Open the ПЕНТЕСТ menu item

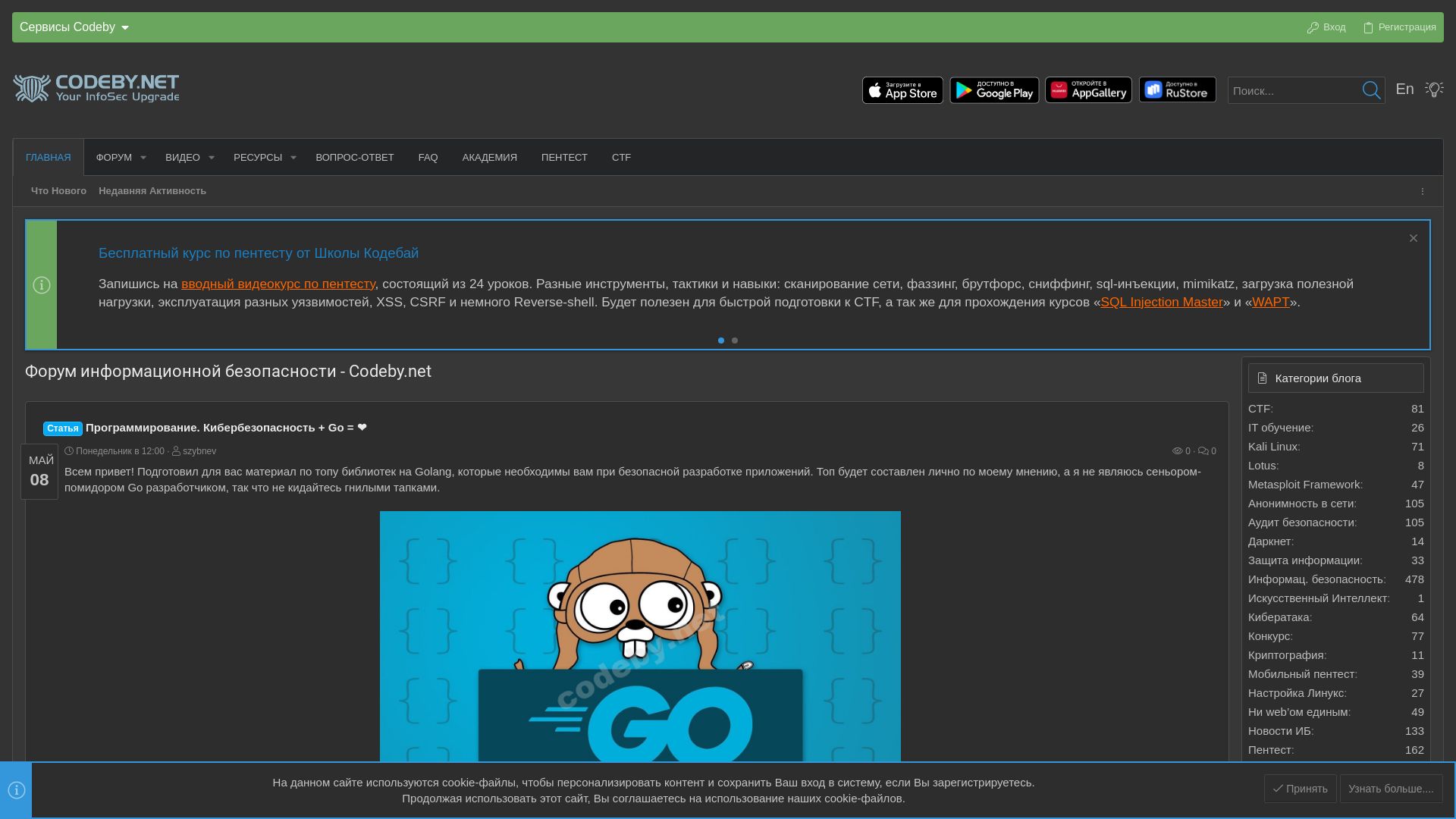tap(564, 158)
